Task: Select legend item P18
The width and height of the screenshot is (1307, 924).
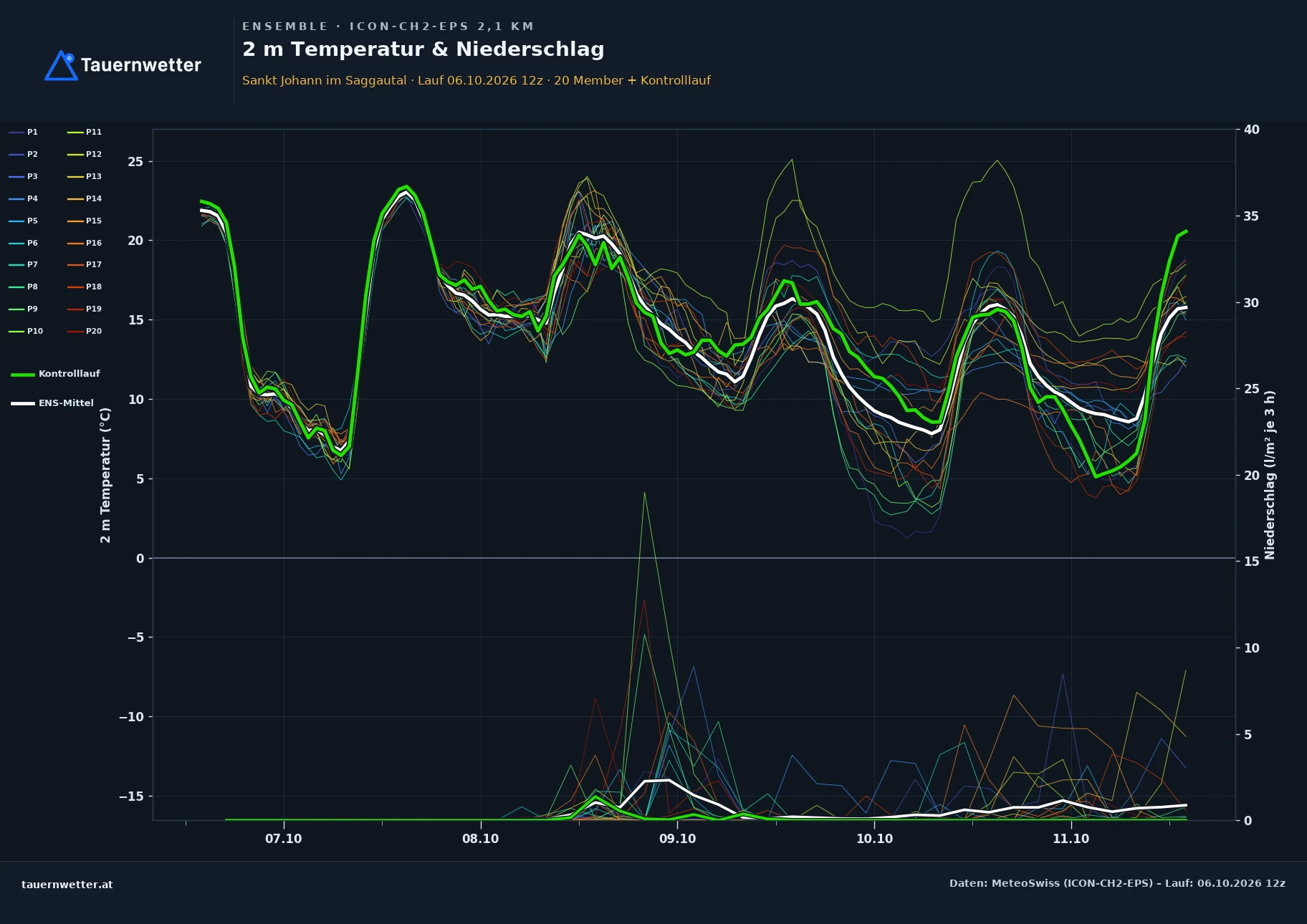Action: point(85,287)
